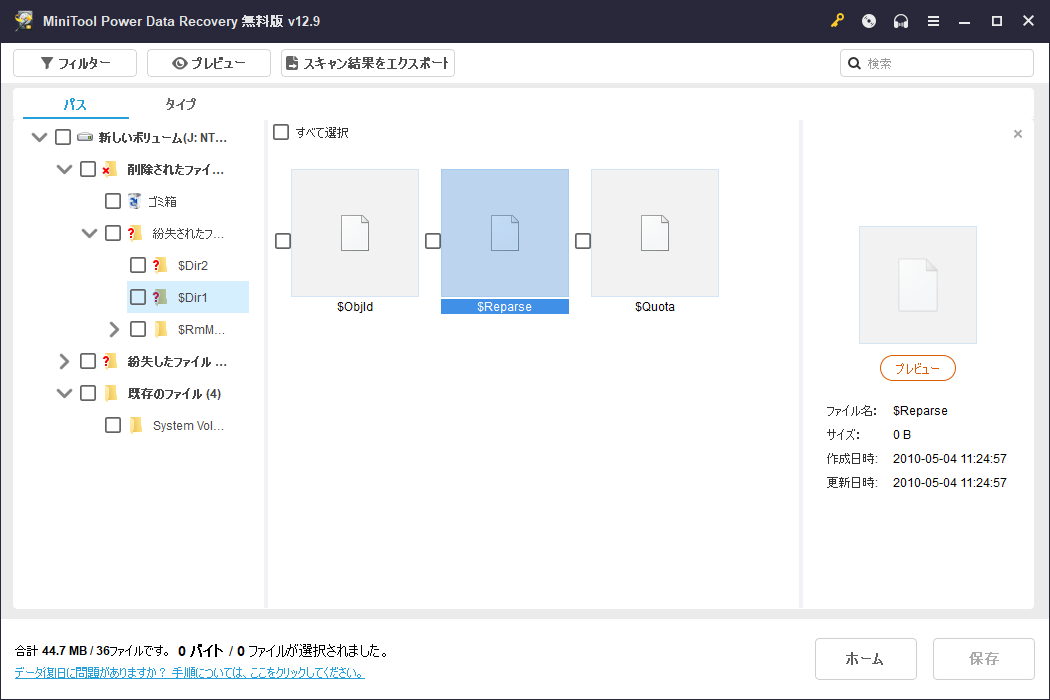Image resolution: width=1050 pixels, height=700 pixels.
Task: Click the magnifier icon in search box
Action: (854, 63)
